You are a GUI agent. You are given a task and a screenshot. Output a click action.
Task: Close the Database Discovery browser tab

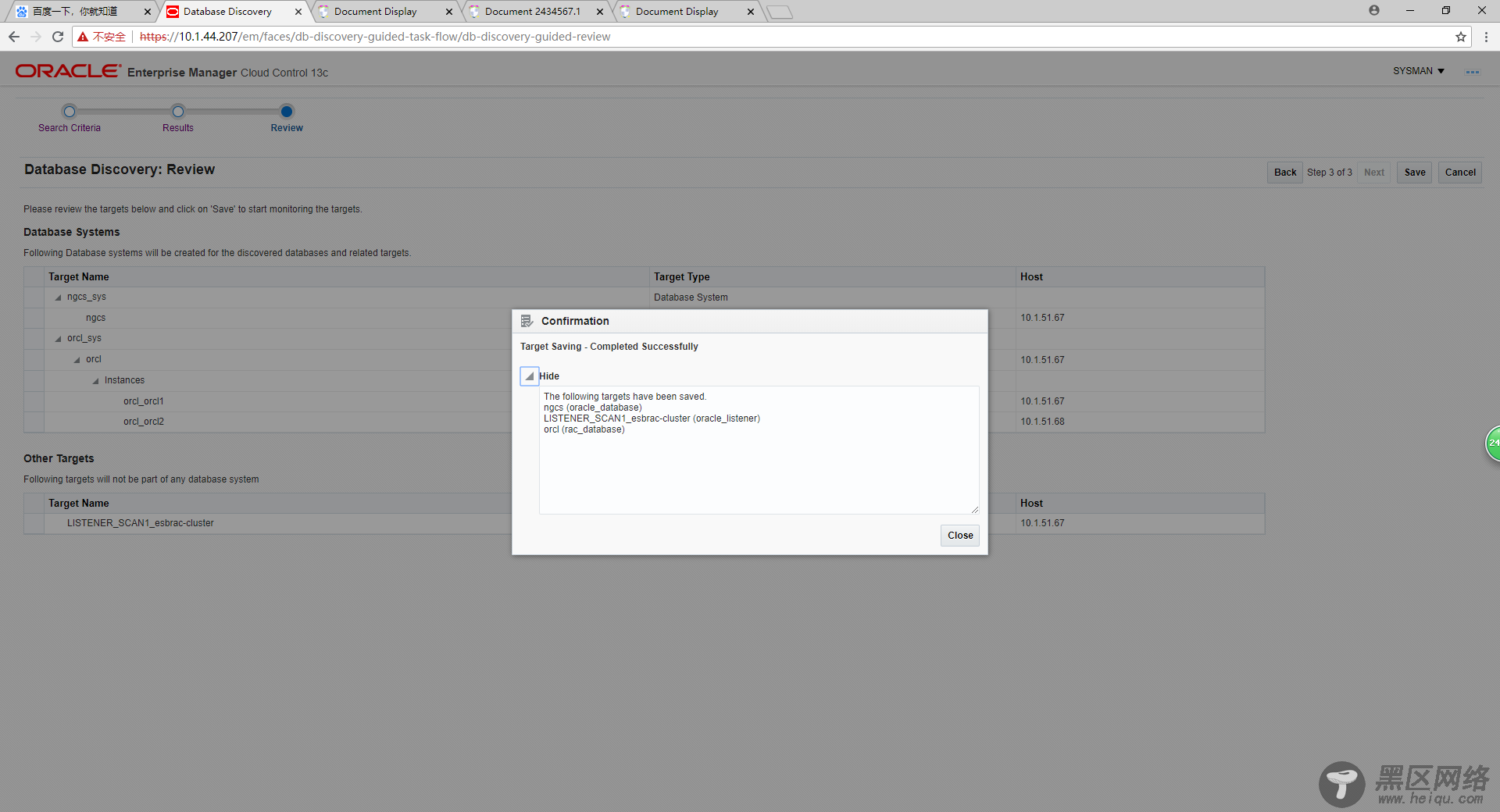[298, 12]
